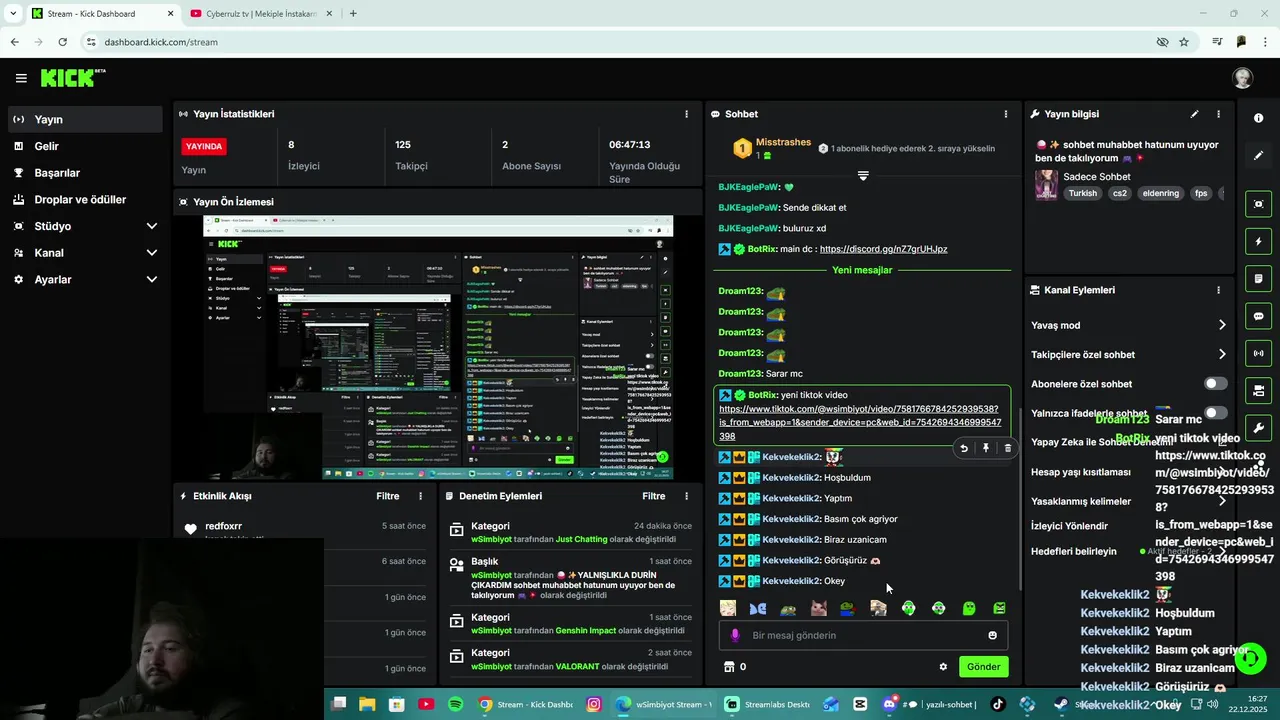Viewport: 1280px width, 720px height.
Task: Click the cs2 tag in Yayın bilgisi
Action: pyautogui.click(x=1120, y=194)
